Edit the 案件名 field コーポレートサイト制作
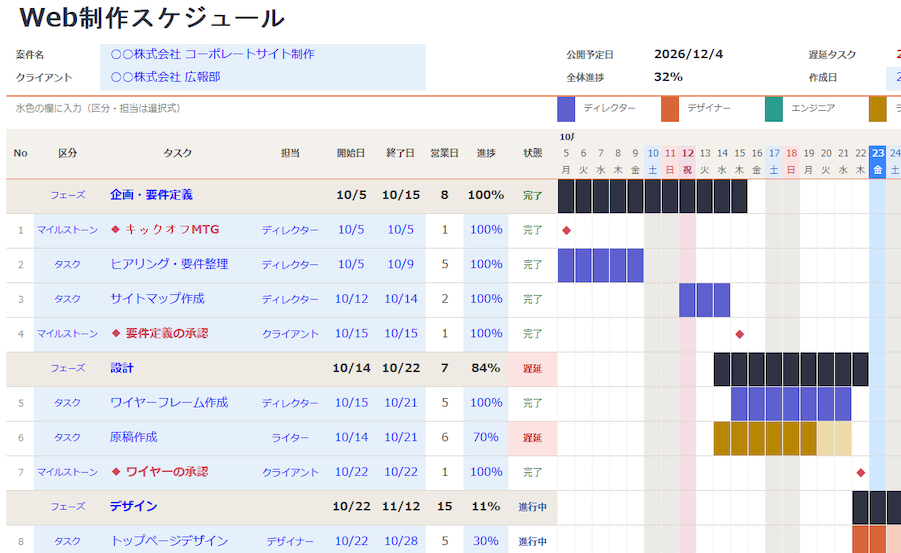Viewport: 901px width, 553px height. pyautogui.click(x=263, y=55)
